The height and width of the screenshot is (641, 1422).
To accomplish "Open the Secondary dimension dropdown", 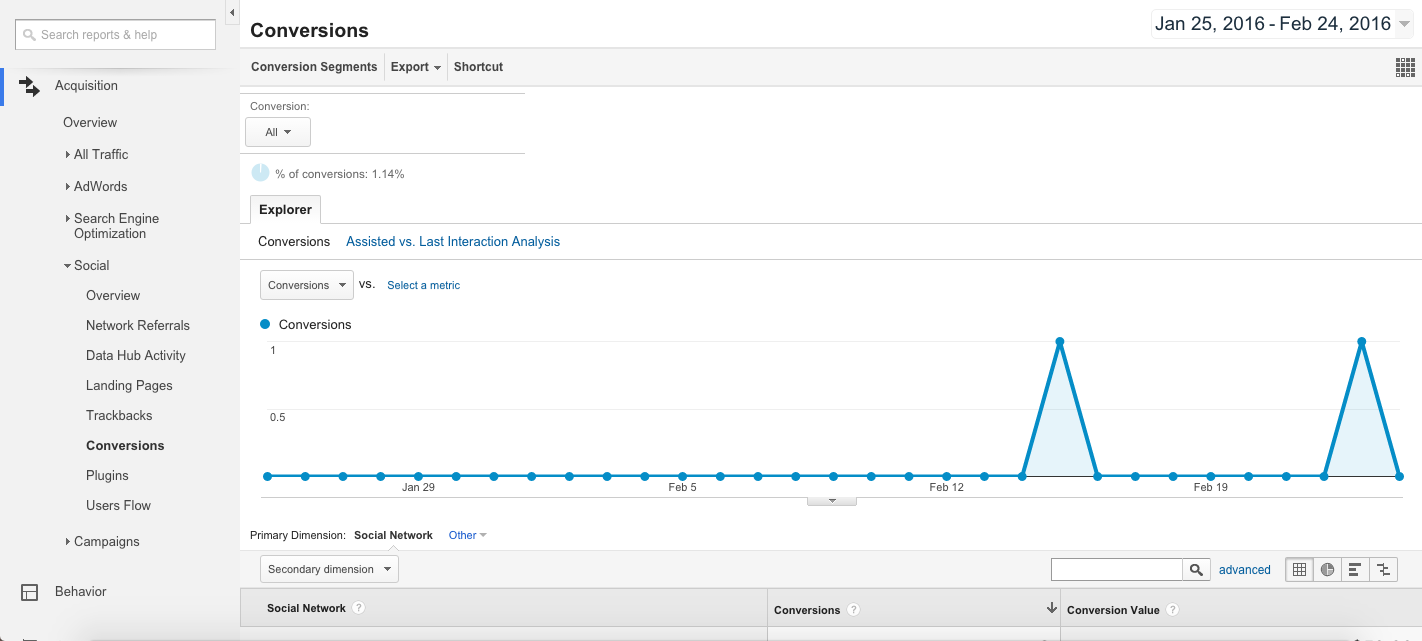I will tap(329, 569).
